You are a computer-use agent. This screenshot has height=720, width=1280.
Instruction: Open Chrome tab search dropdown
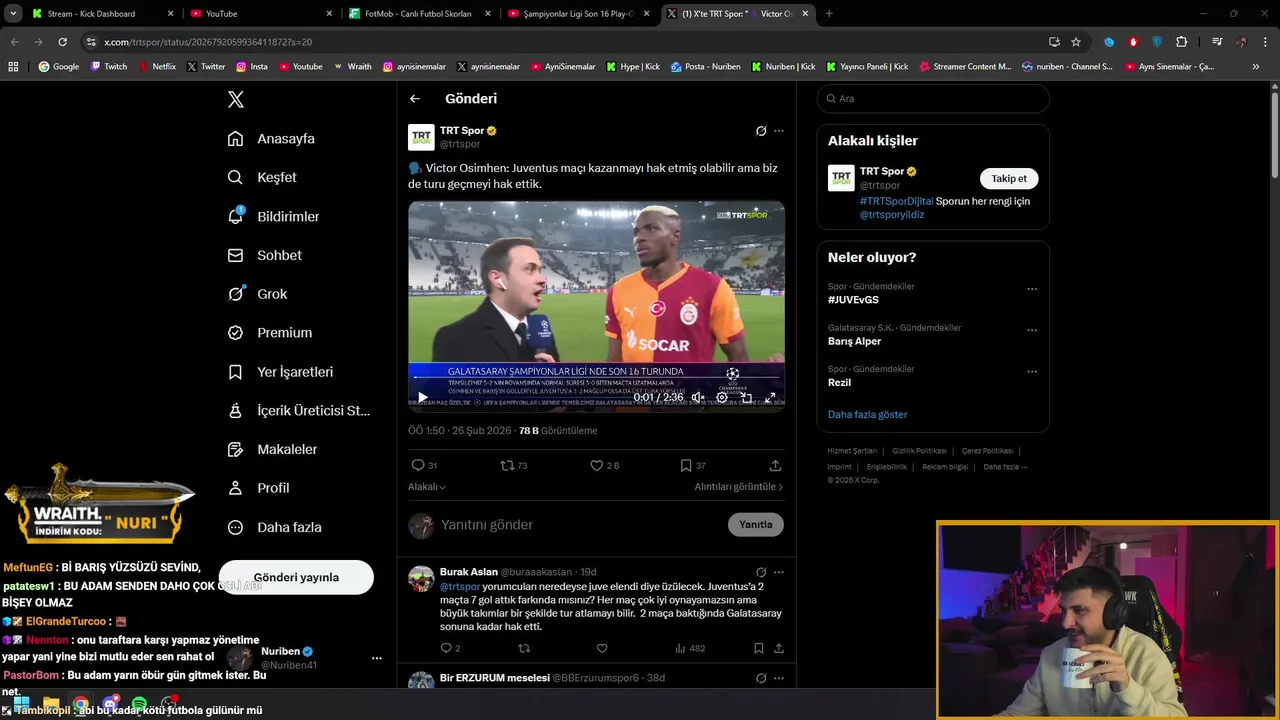(13, 14)
